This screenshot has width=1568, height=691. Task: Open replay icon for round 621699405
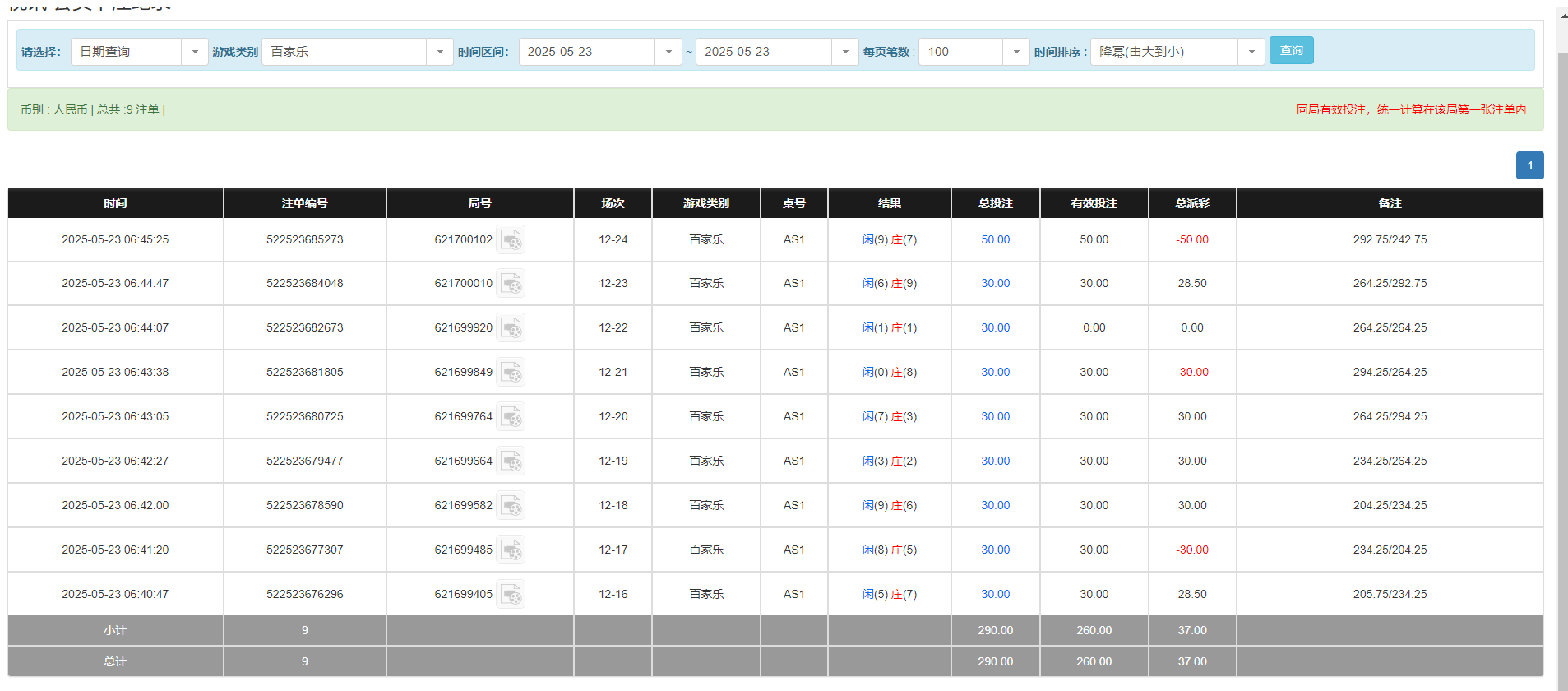click(511, 595)
